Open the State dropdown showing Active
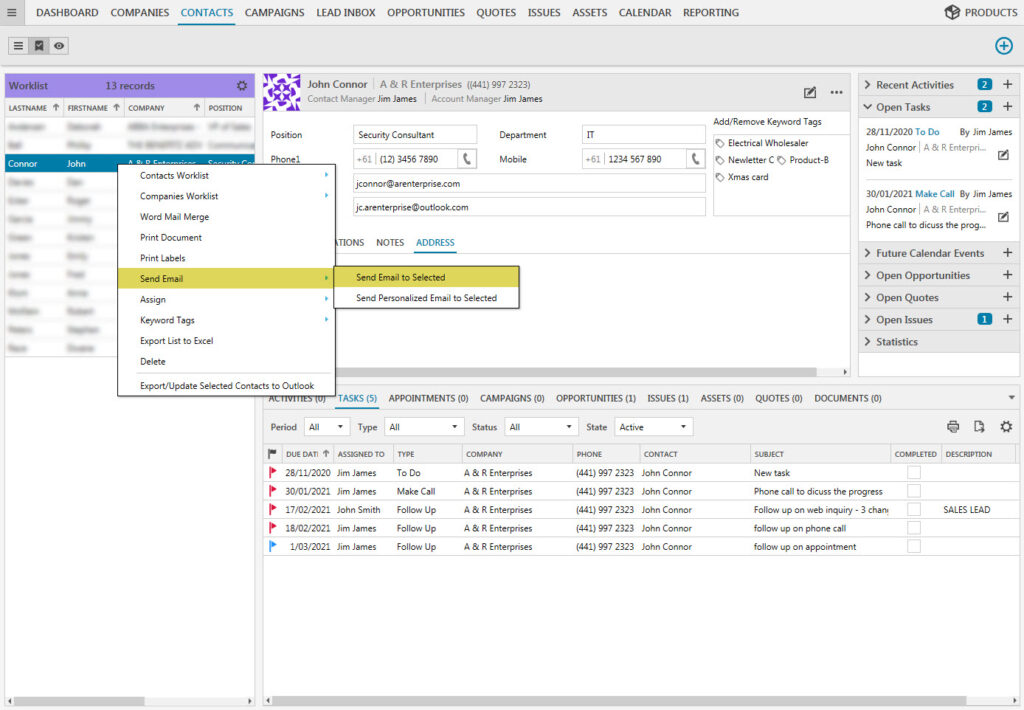The width and height of the screenshot is (1024, 710). click(x=654, y=427)
